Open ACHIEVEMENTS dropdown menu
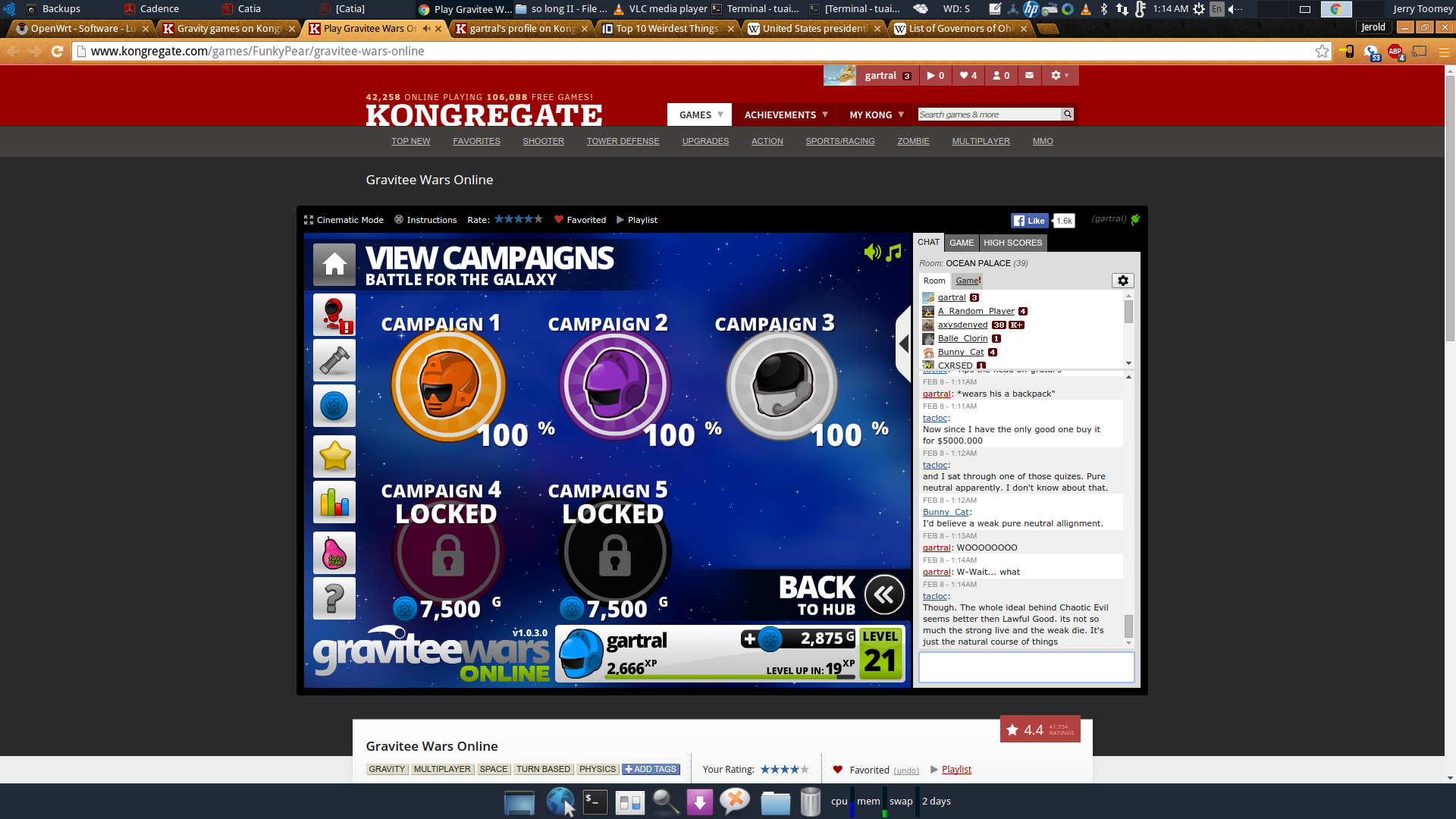 point(785,115)
